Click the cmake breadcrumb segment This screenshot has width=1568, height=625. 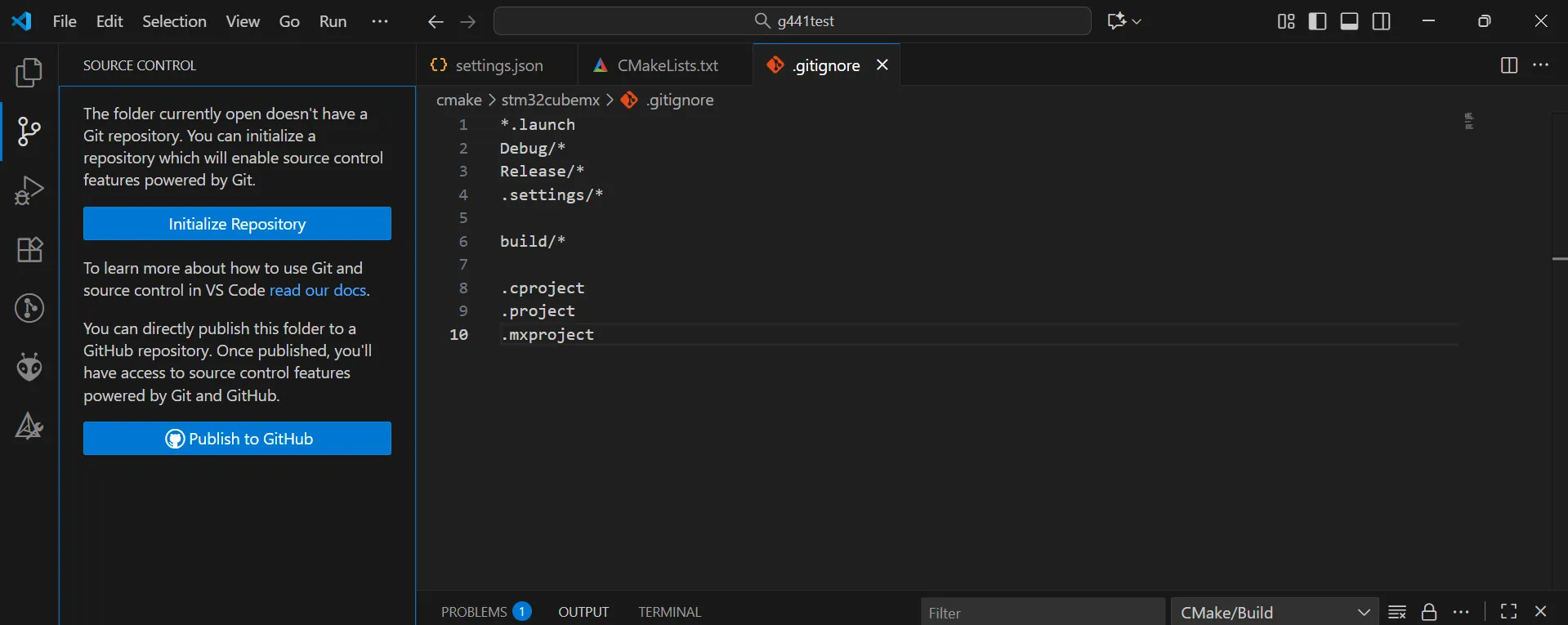(459, 100)
